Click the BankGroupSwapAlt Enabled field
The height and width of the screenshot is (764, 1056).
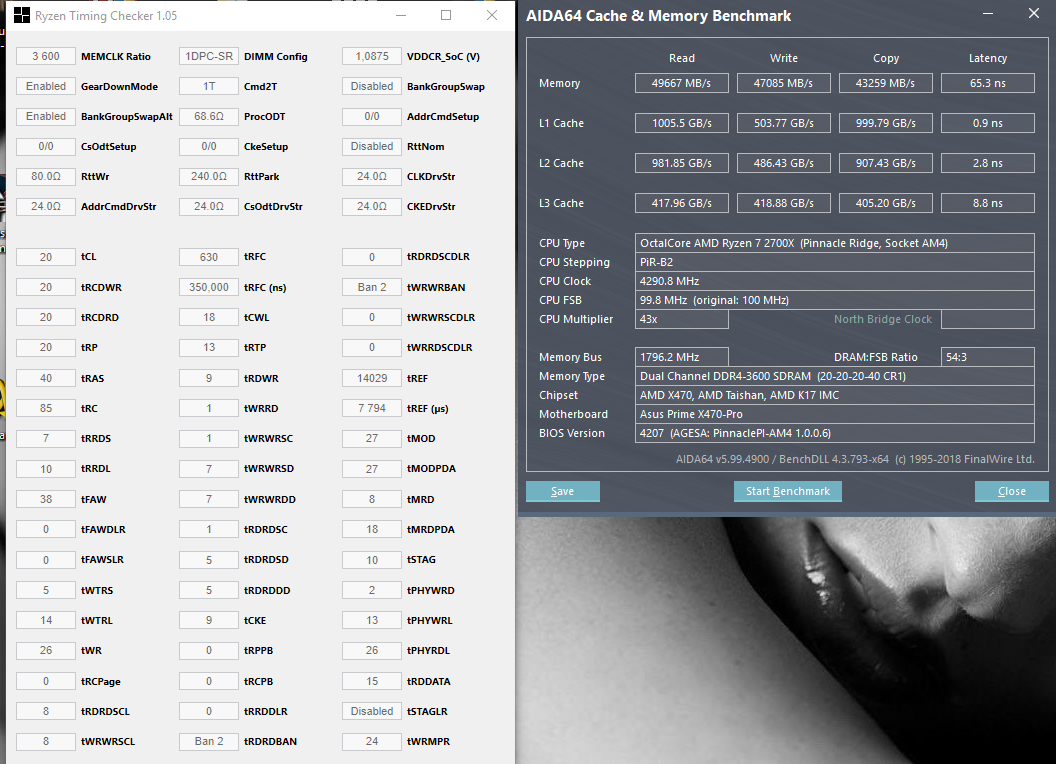coord(46,116)
